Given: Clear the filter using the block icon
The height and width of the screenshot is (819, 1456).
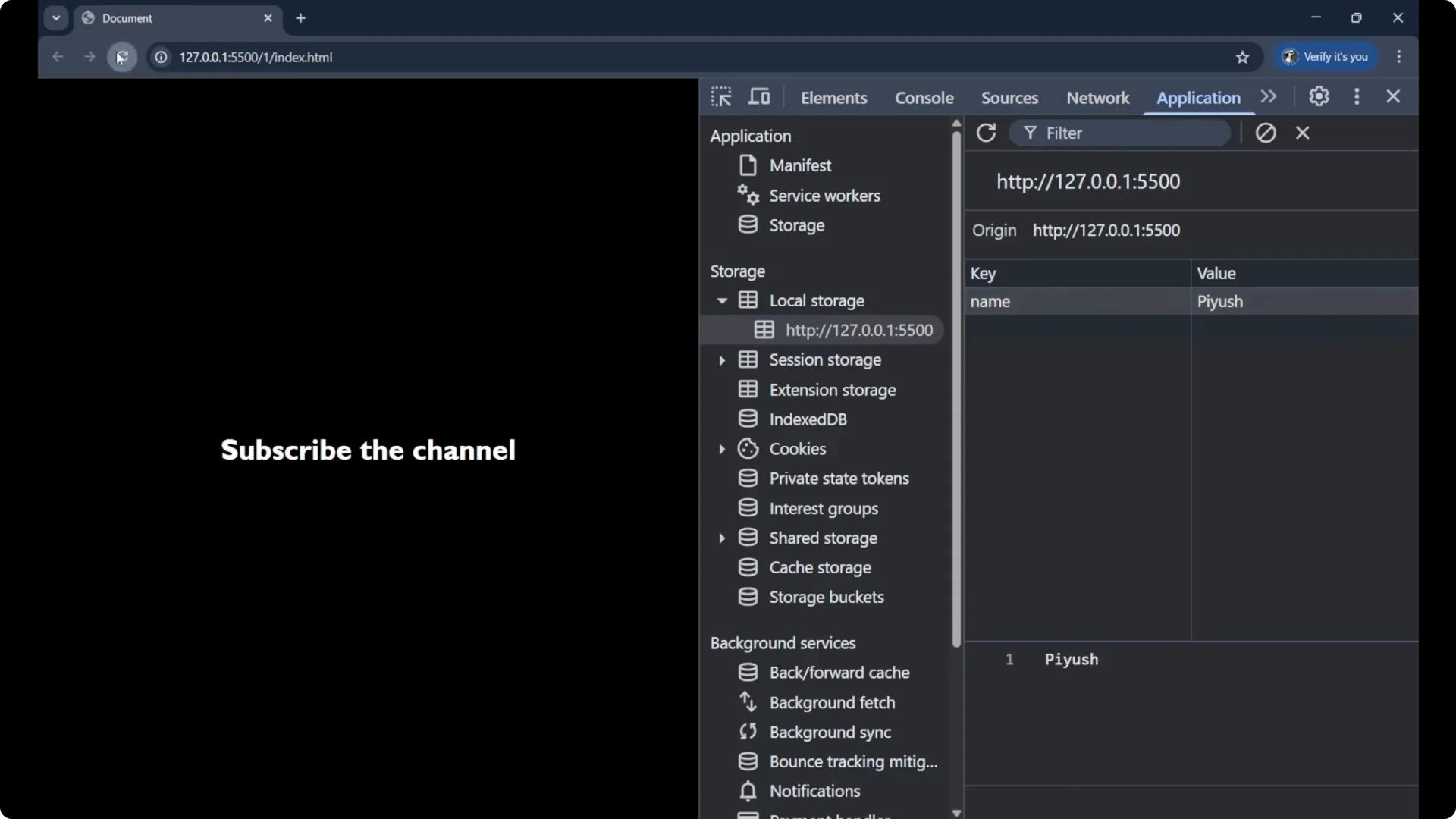Looking at the screenshot, I should point(1266,133).
